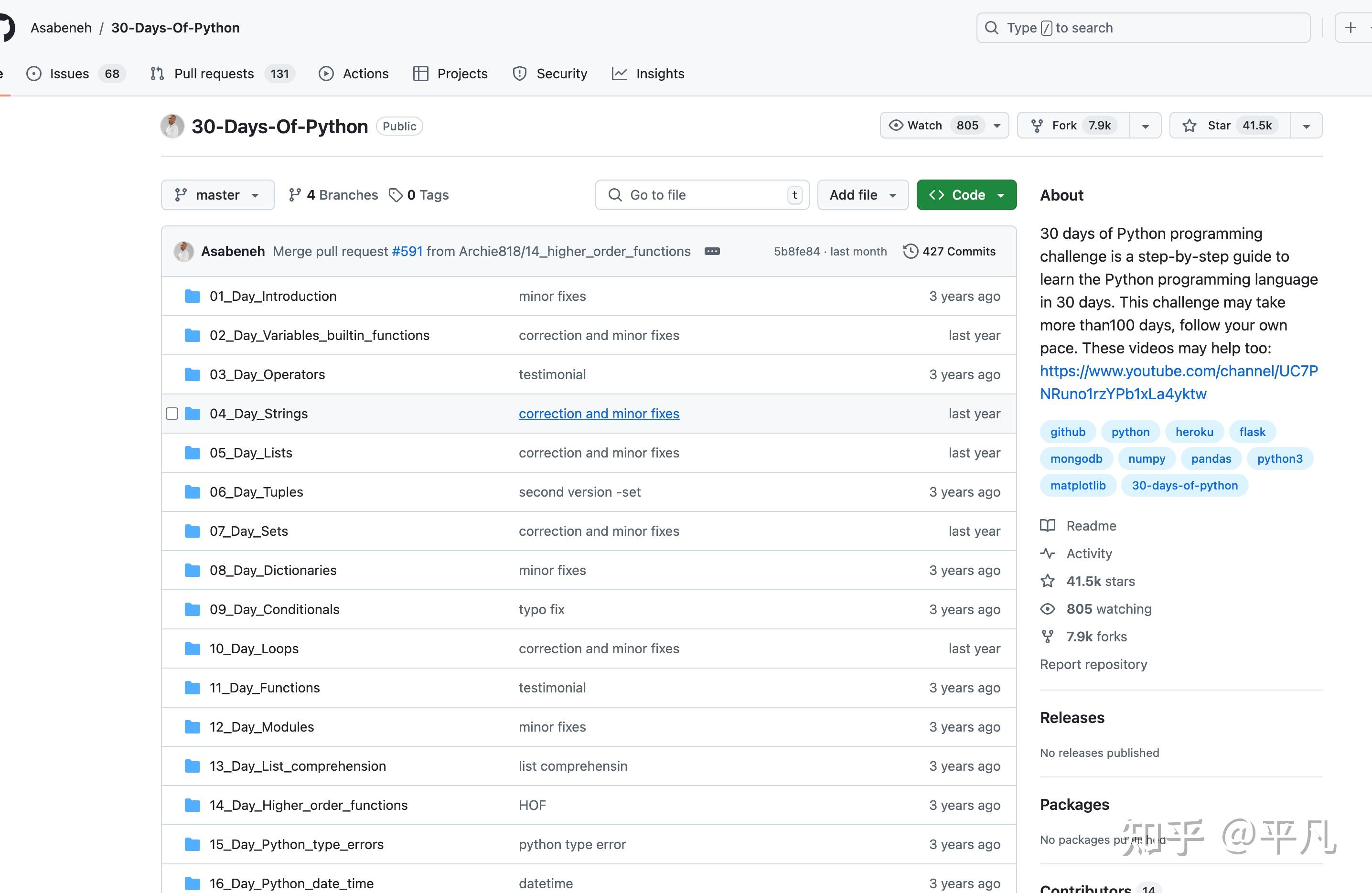Click folder icon of 09_Day_Conditionals

(x=192, y=609)
